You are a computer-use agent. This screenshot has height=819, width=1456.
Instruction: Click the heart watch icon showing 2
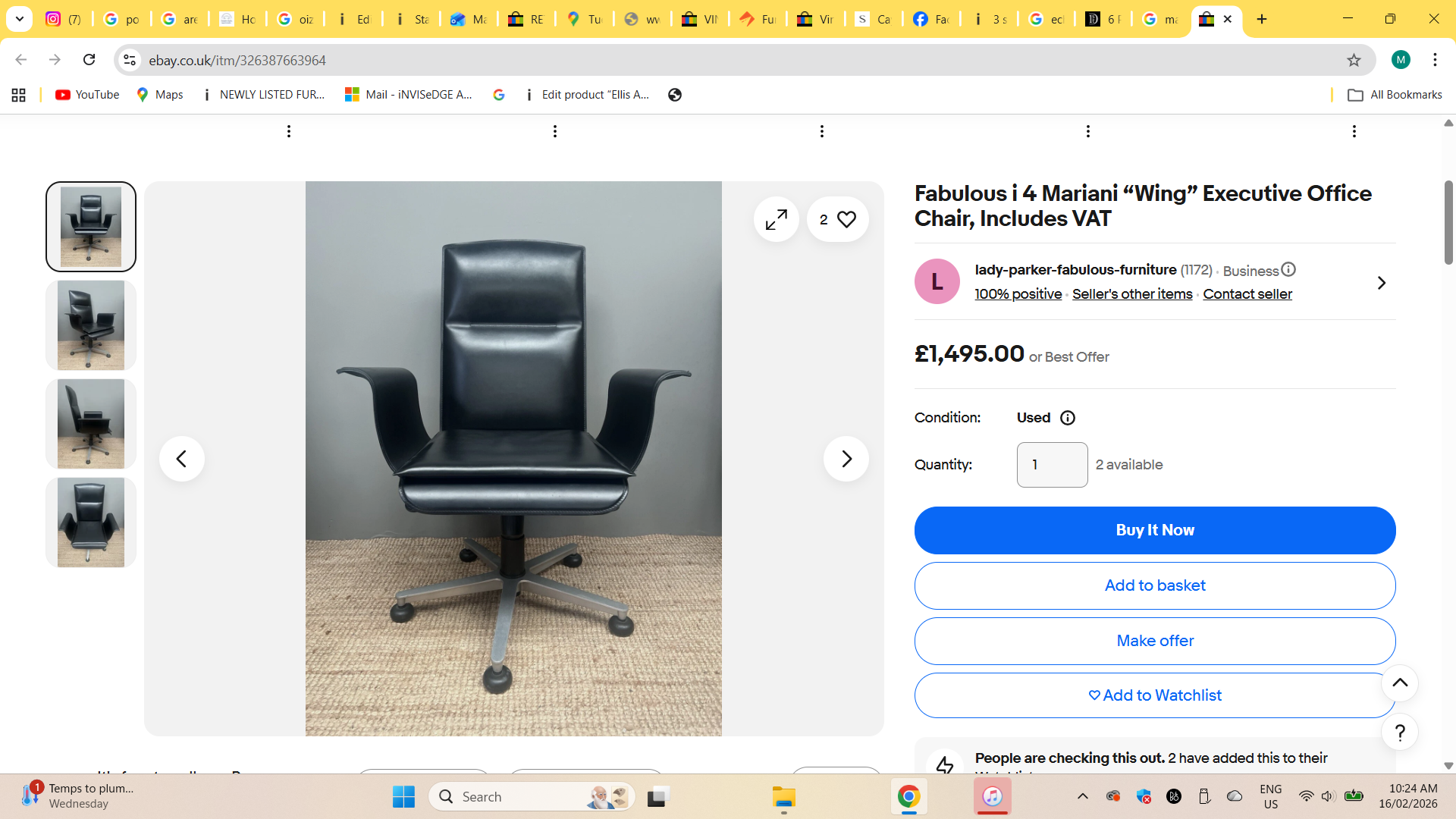pyautogui.click(x=837, y=220)
